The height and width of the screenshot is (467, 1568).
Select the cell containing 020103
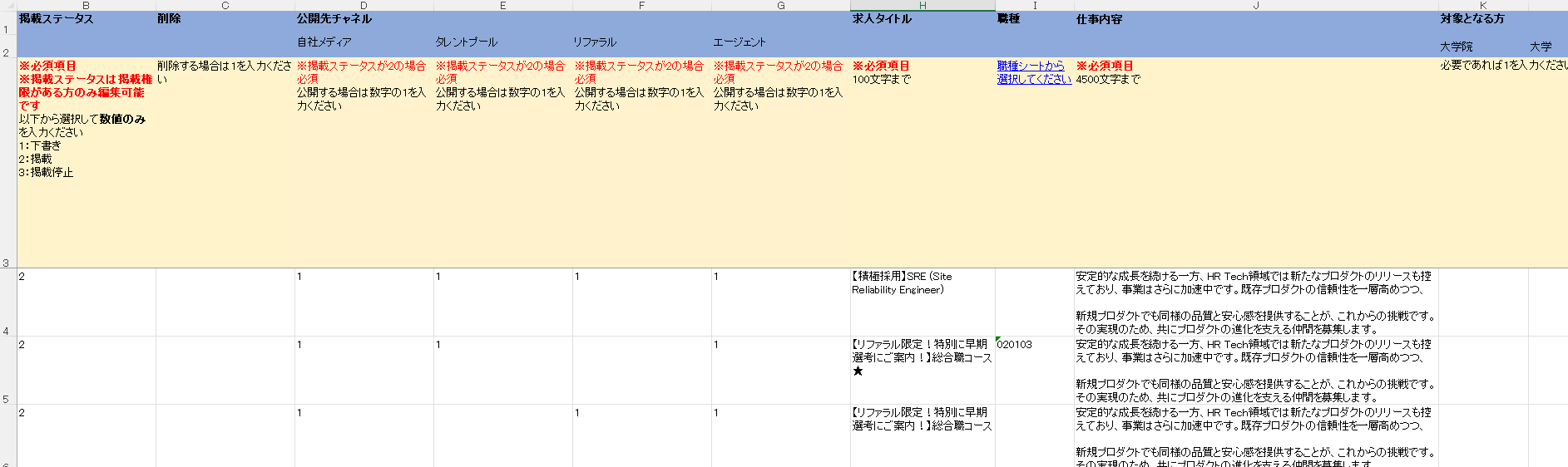click(x=1033, y=370)
